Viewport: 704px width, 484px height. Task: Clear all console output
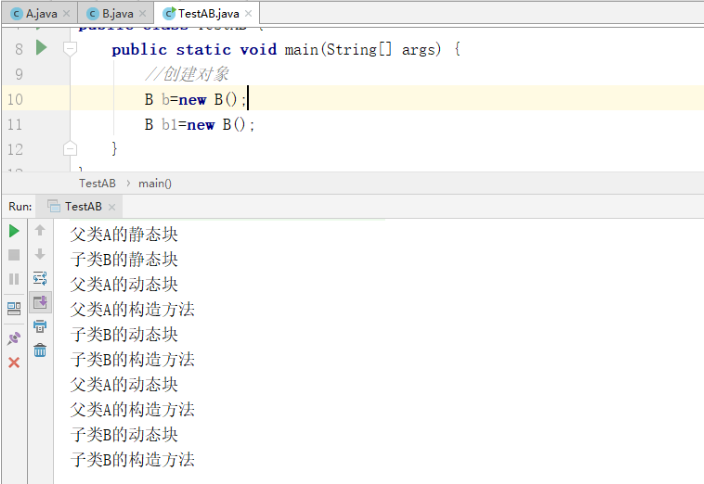(40, 350)
